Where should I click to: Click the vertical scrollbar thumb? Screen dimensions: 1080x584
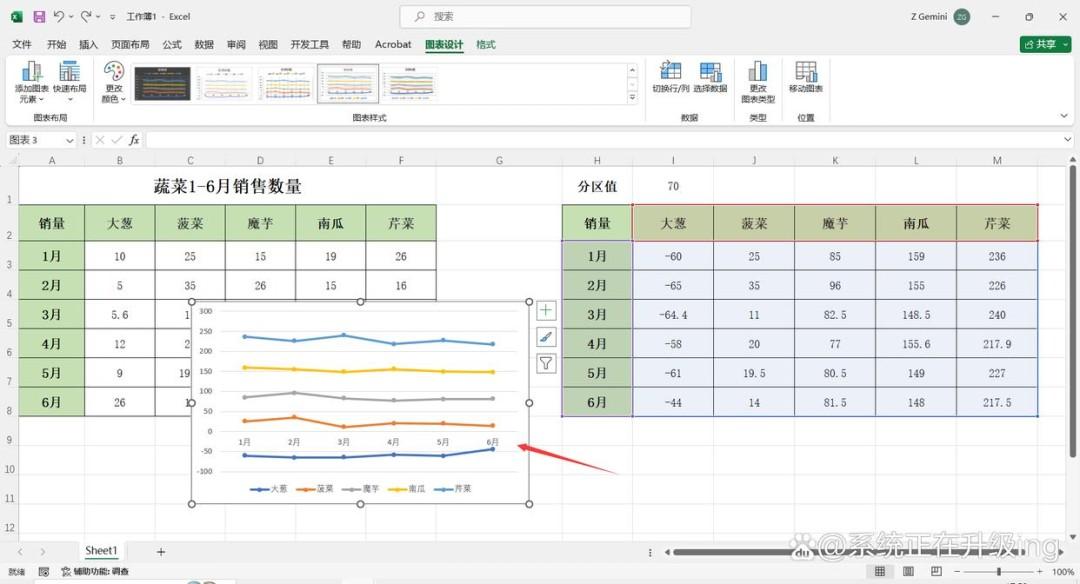pyautogui.click(x=1072, y=313)
